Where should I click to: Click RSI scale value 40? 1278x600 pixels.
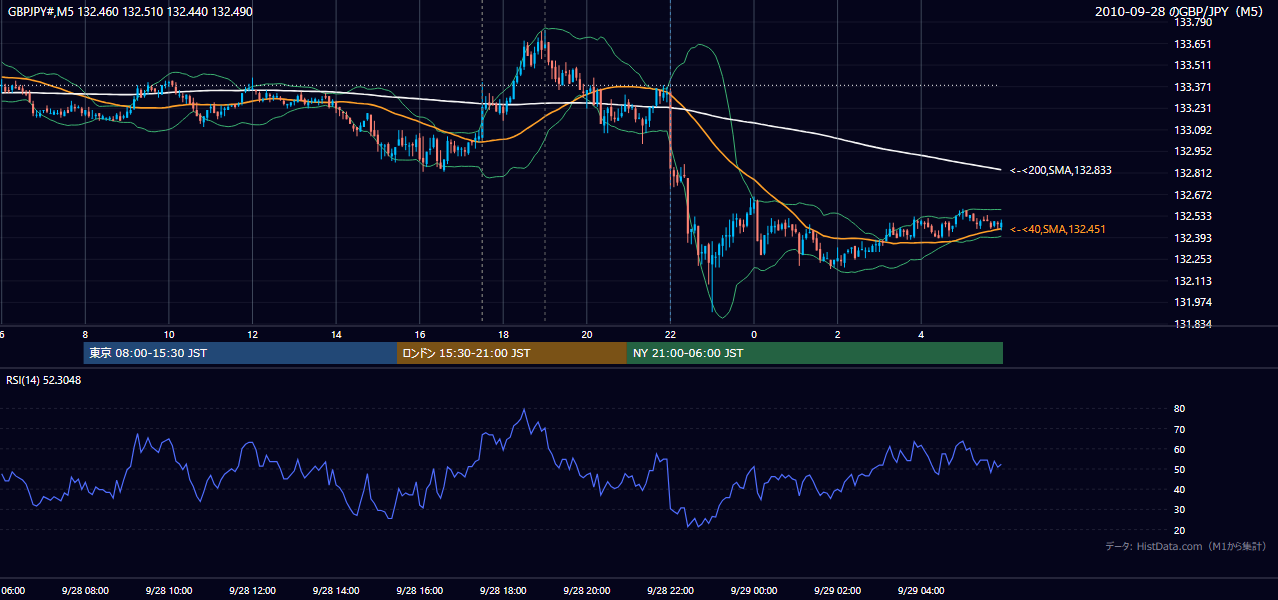[x=1180, y=489]
